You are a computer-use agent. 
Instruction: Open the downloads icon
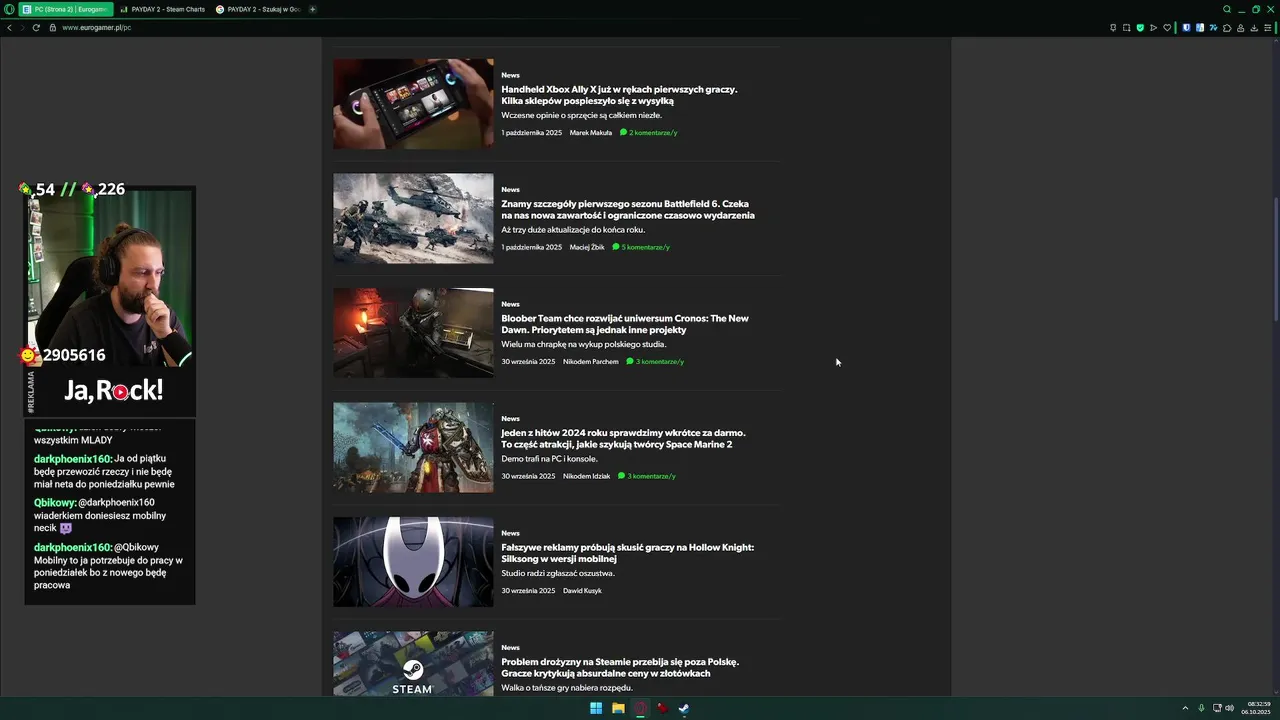[x=1254, y=27]
